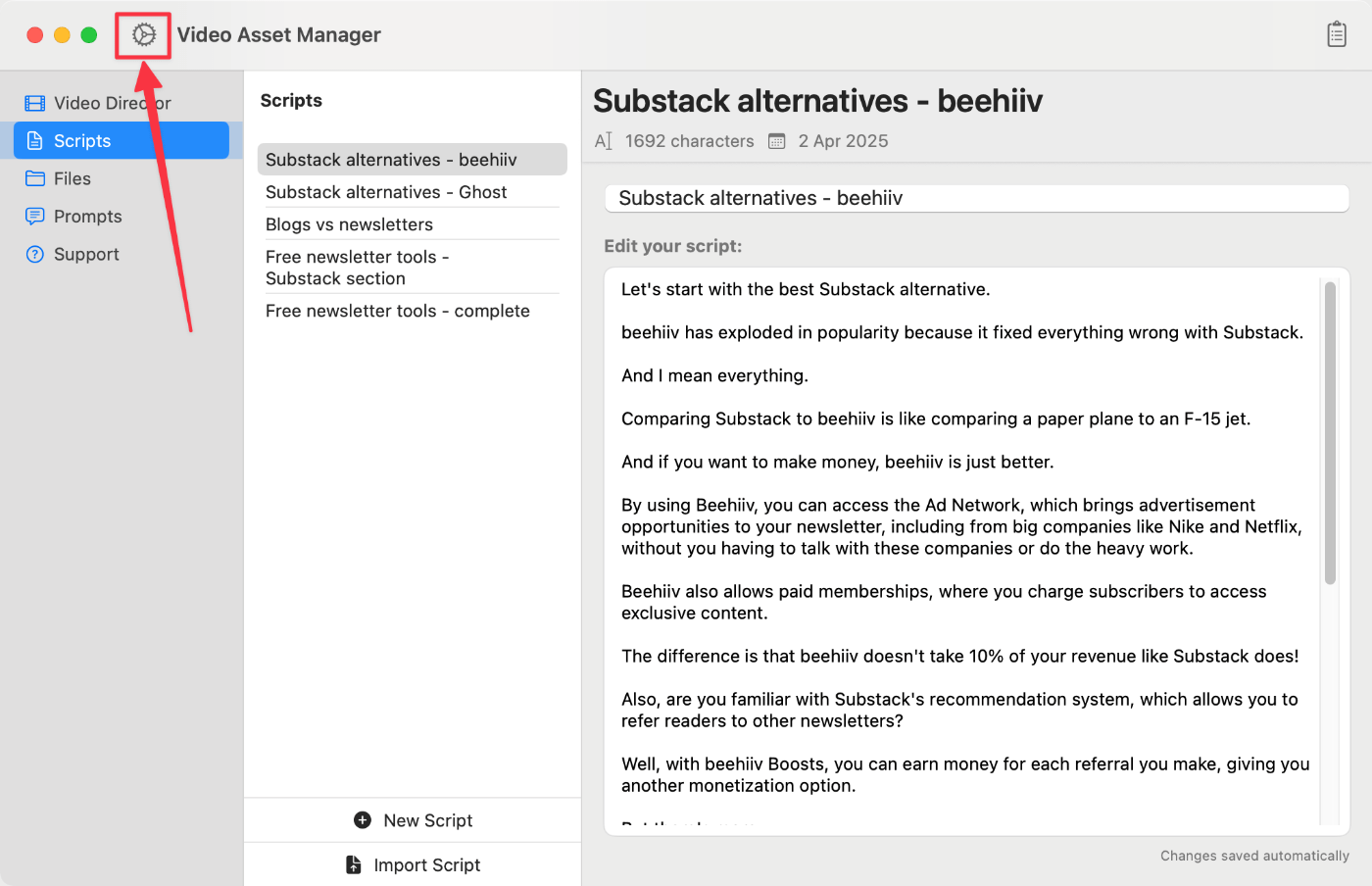Viewport: 1372px width, 886px height.
Task: Select the Substack alternatives - Ghost script
Action: click(386, 192)
